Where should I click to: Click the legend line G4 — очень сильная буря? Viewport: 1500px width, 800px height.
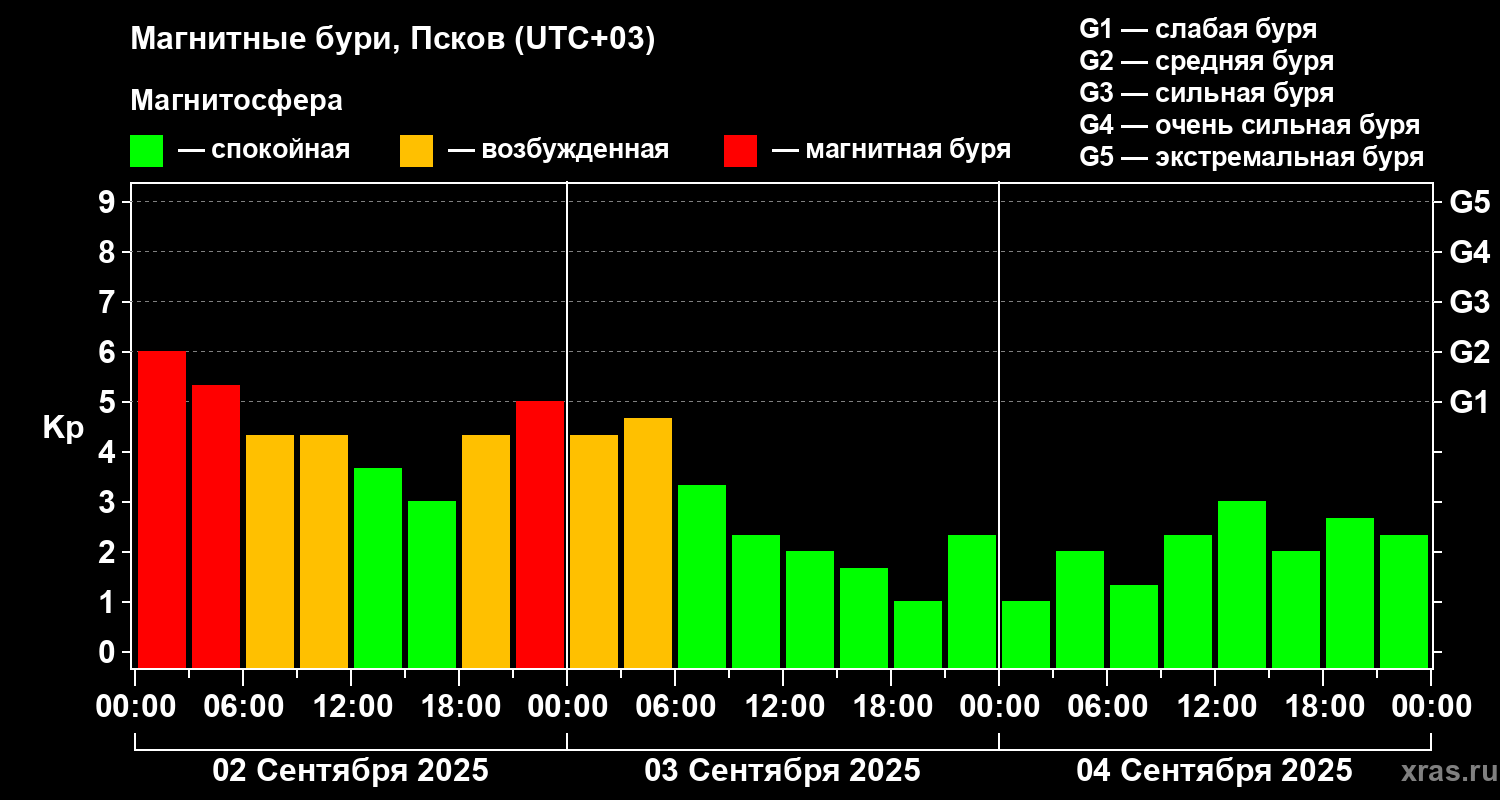(x=1249, y=125)
